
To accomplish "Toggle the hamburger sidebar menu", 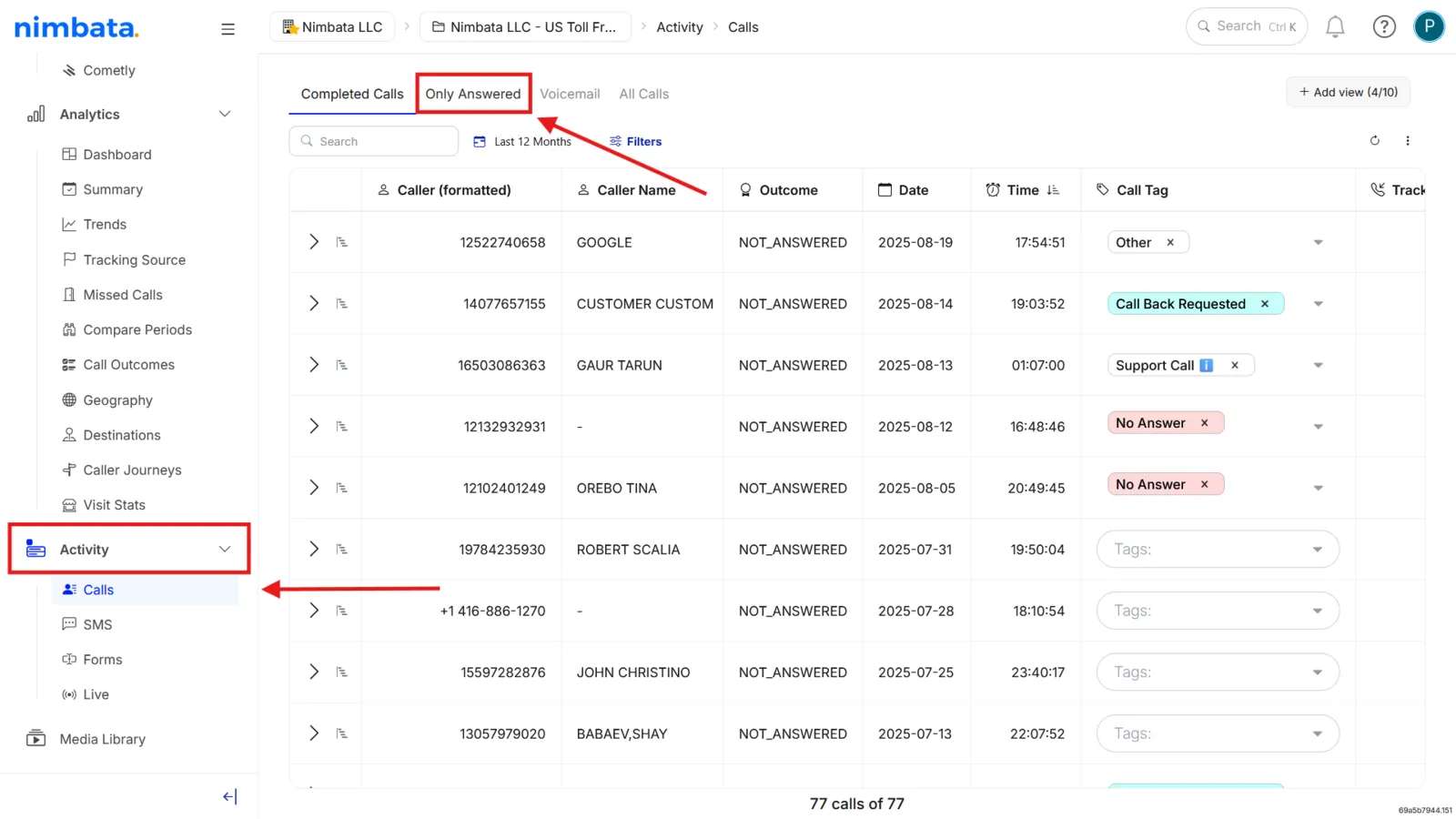I will (x=227, y=29).
